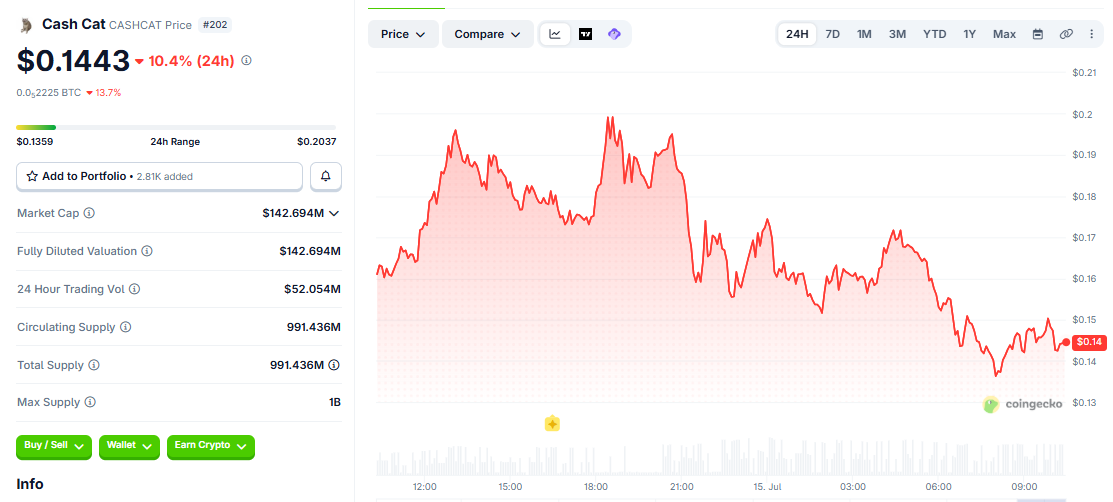
Task: Select the 1M time range tab
Action: (864, 34)
